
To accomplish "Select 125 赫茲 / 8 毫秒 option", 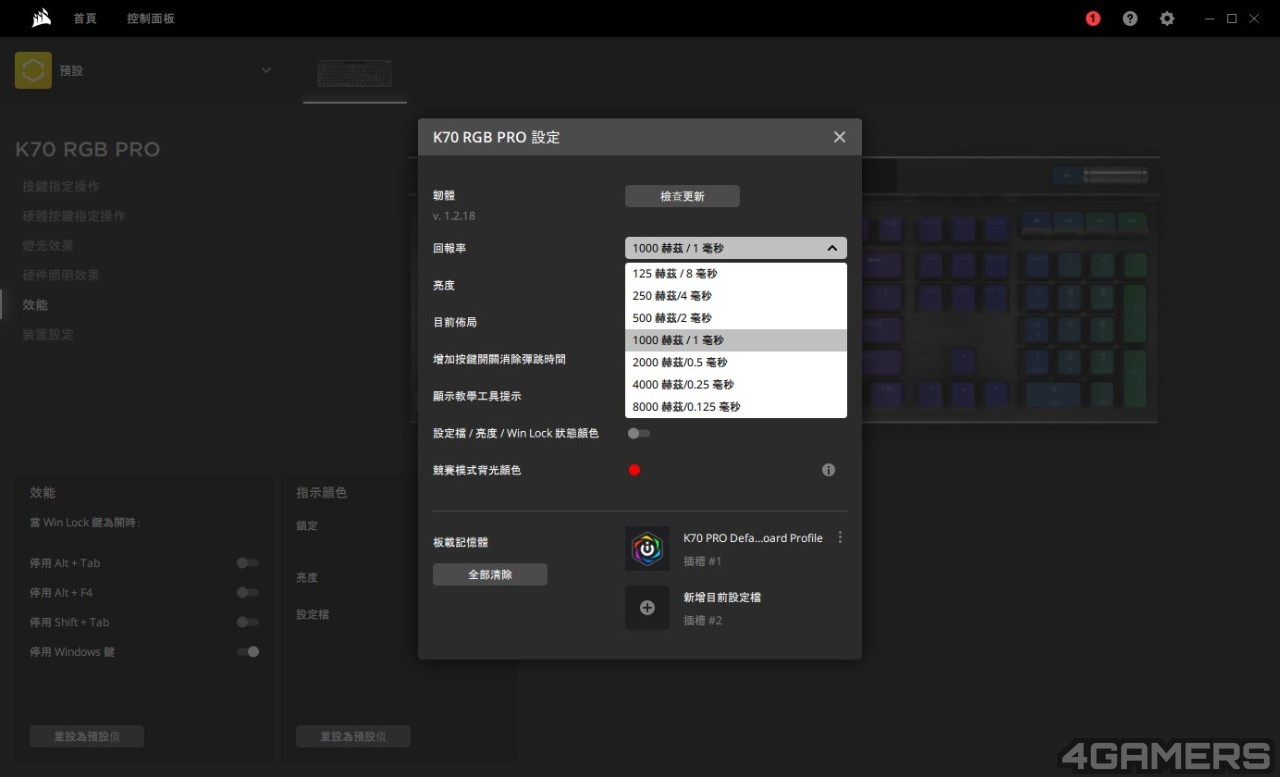I will click(x=736, y=274).
